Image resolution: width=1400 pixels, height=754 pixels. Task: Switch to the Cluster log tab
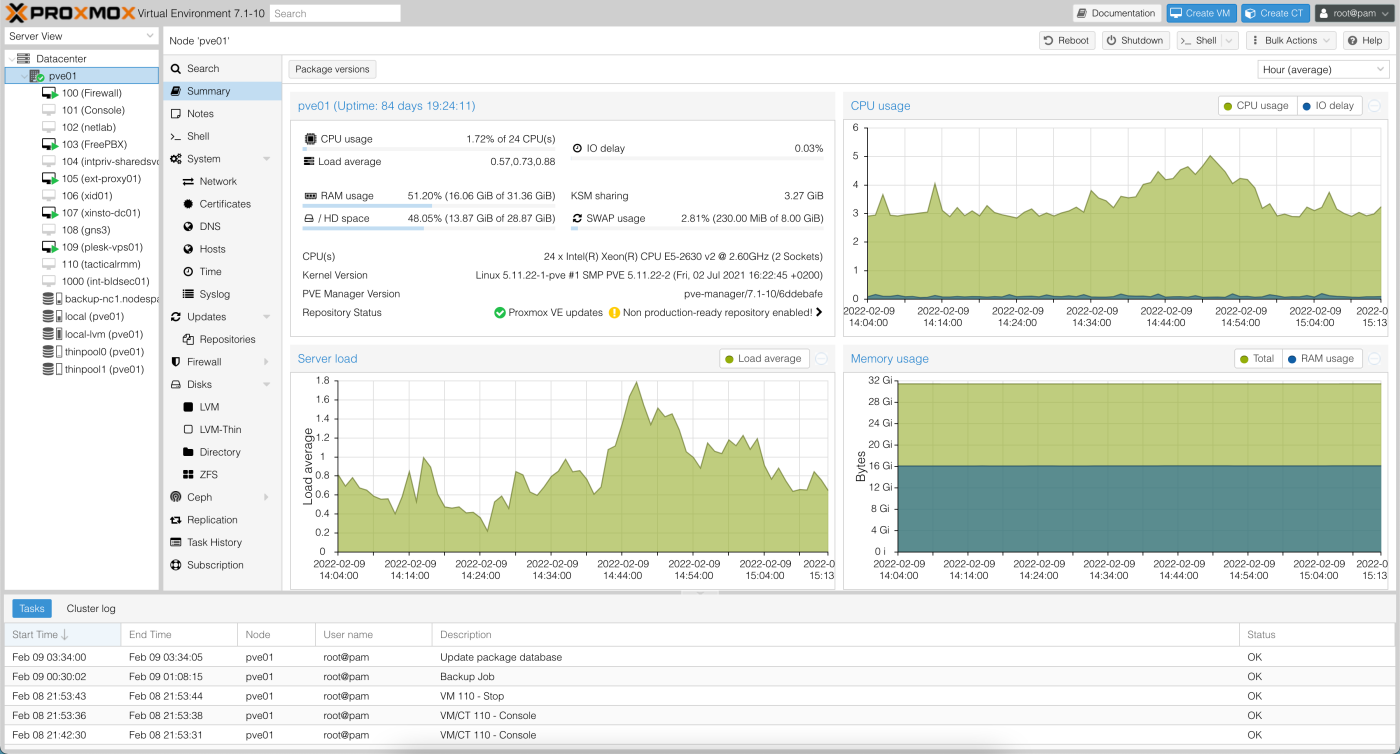tap(91, 608)
